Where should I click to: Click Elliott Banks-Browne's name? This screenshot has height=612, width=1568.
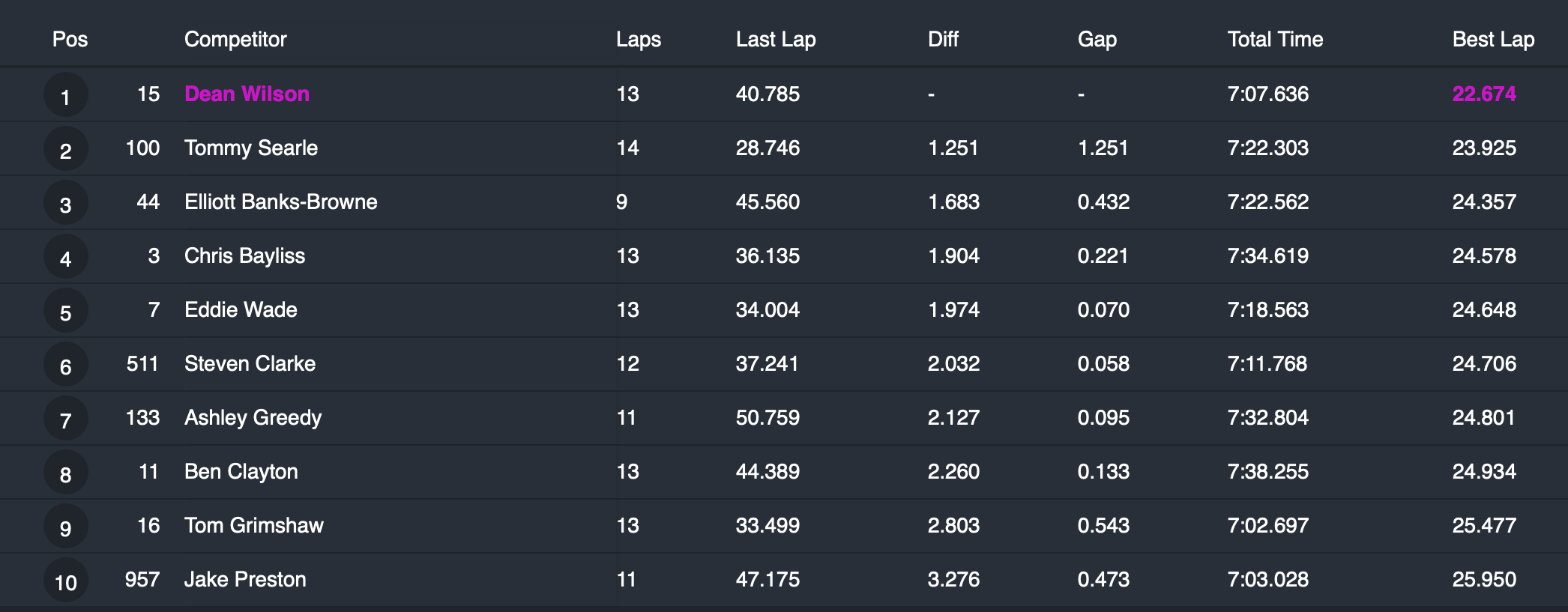(281, 202)
